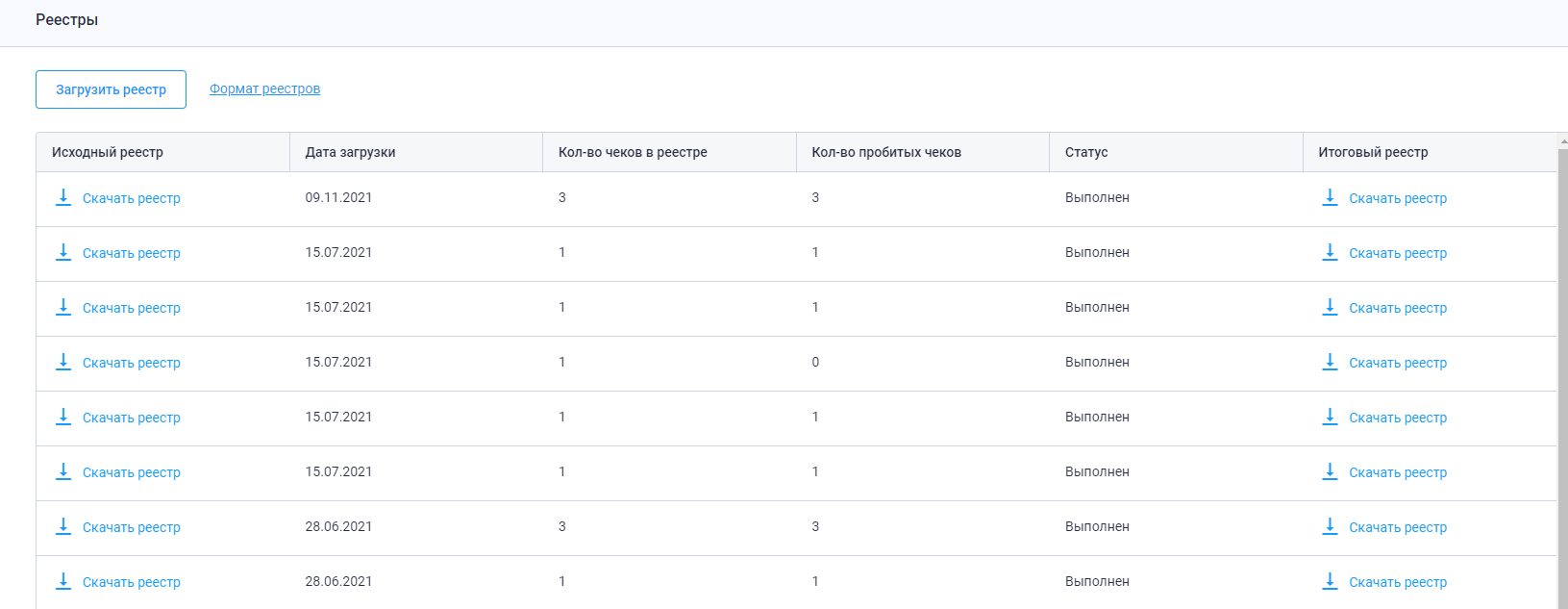Open the Формат реестров link

point(264,89)
